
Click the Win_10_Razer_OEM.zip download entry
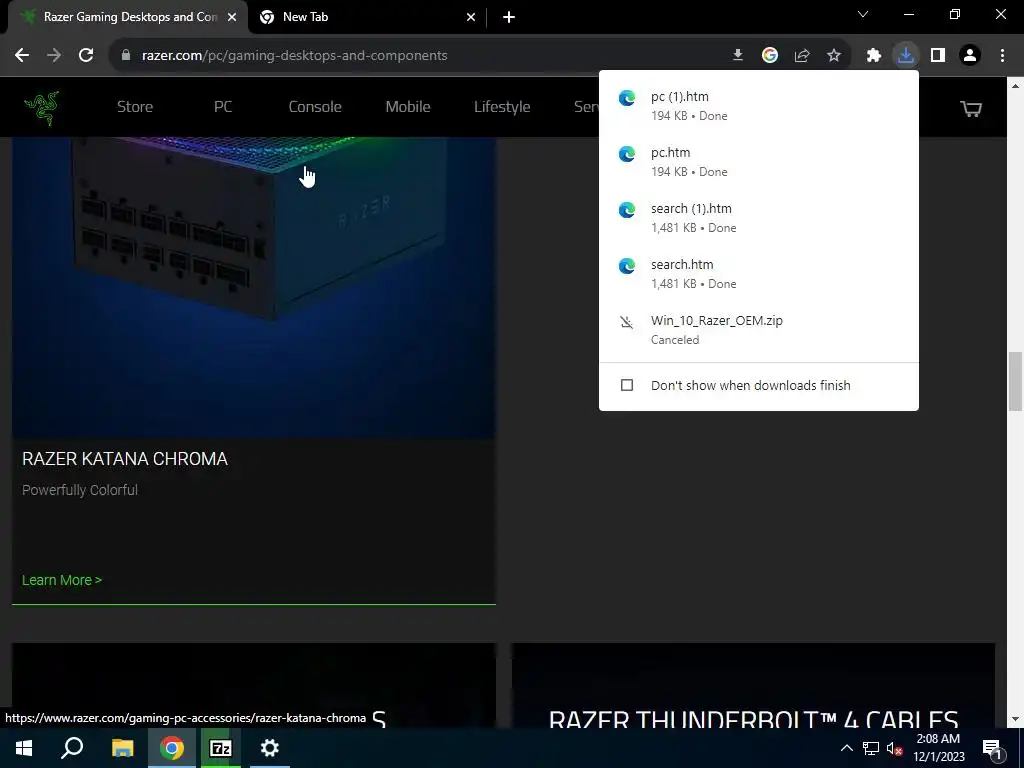759,330
